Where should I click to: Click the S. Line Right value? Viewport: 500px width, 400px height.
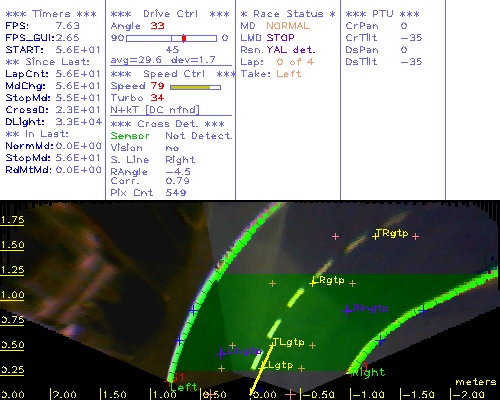click(x=180, y=160)
